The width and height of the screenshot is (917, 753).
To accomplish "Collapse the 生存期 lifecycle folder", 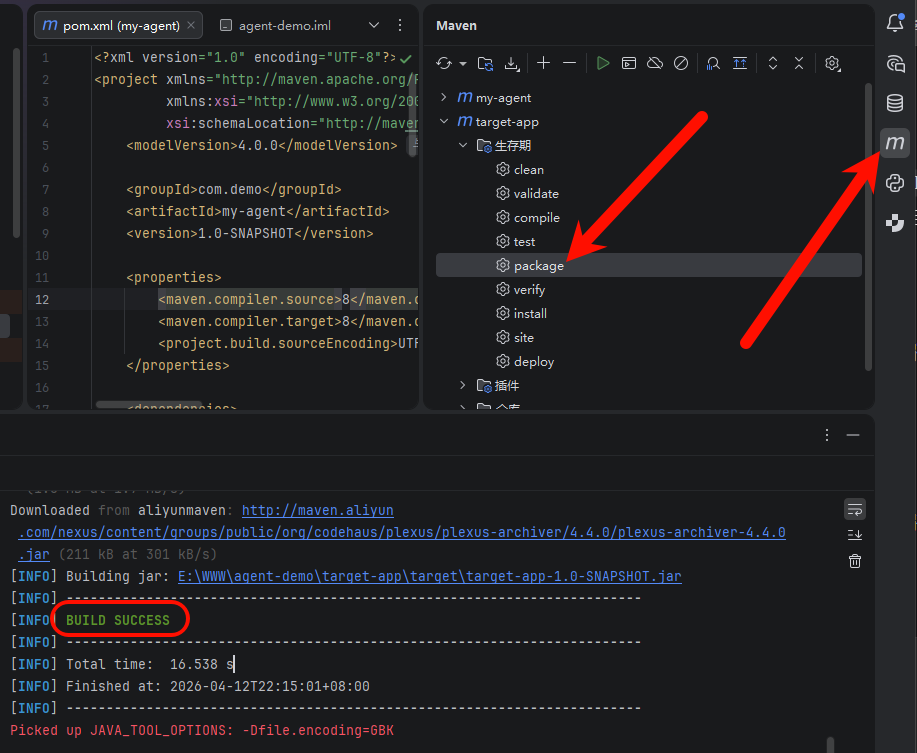I will coord(463,145).
